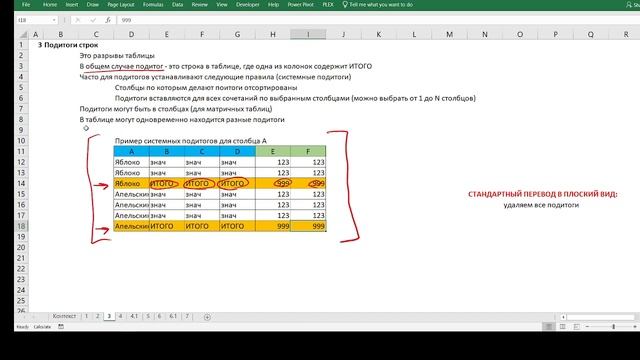
Task: Open the File tab
Action: [26, 4]
